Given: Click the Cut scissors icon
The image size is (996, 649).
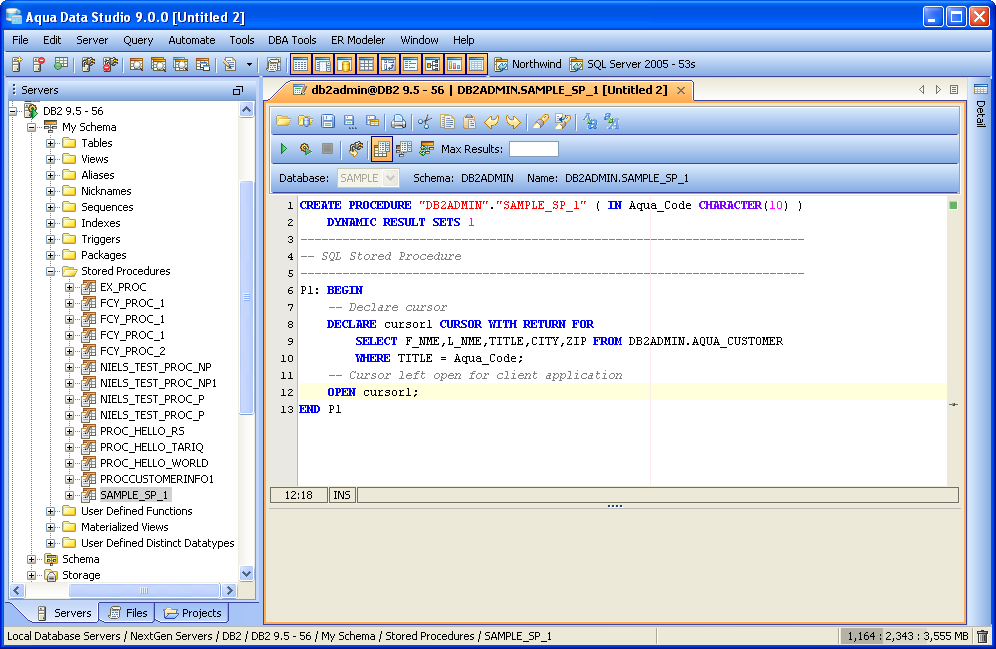Looking at the screenshot, I should tap(424, 121).
